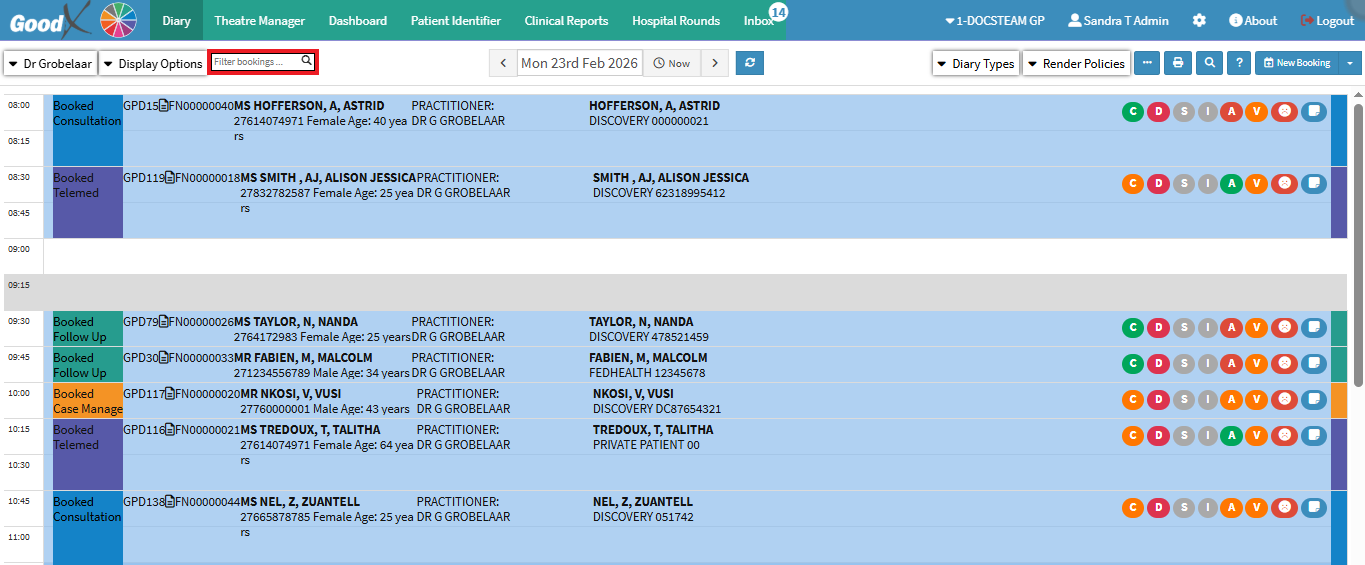Click the green A icon in Alison Smith row

point(1233,183)
